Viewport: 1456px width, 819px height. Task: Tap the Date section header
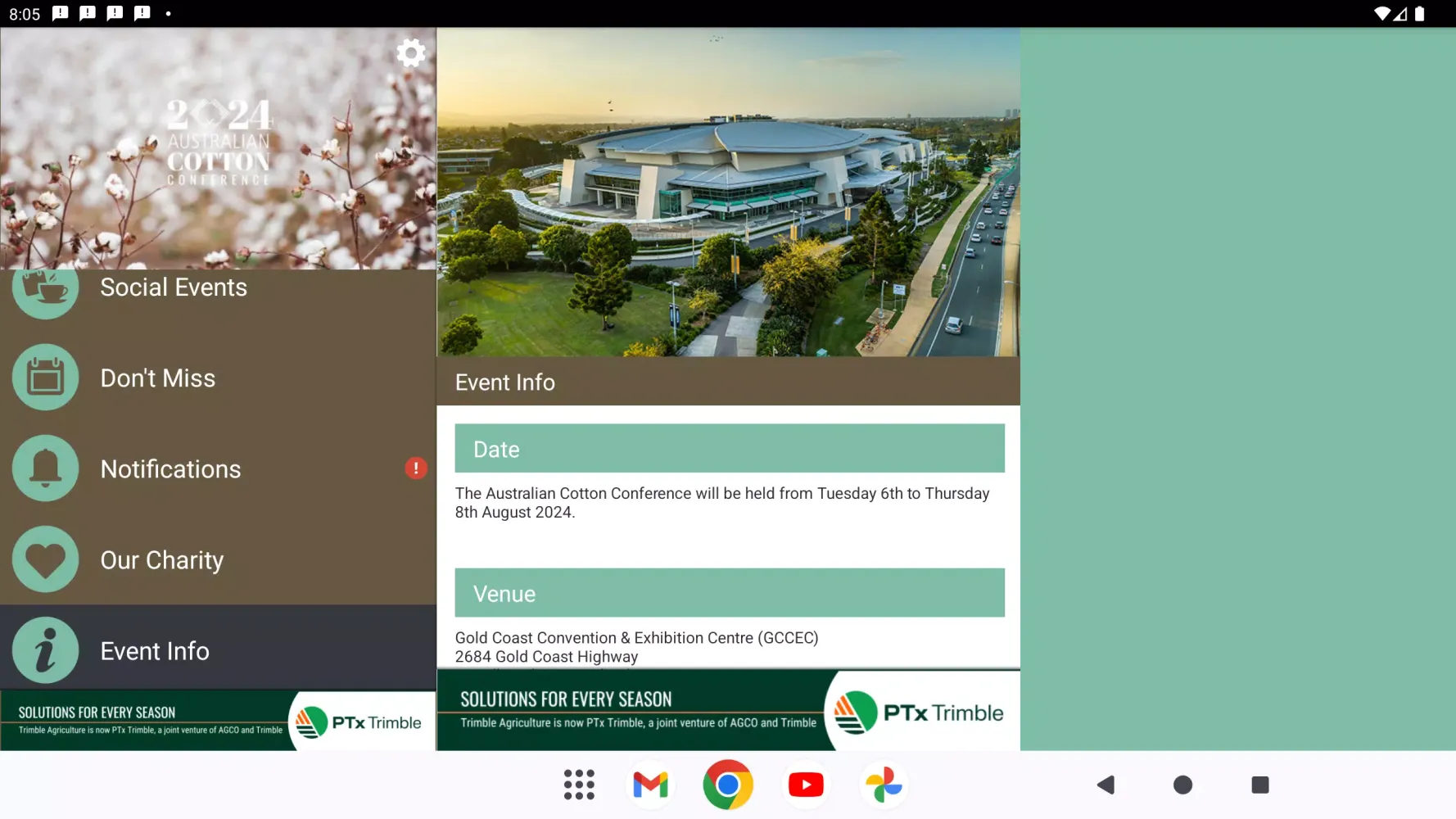(x=728, y=448)
